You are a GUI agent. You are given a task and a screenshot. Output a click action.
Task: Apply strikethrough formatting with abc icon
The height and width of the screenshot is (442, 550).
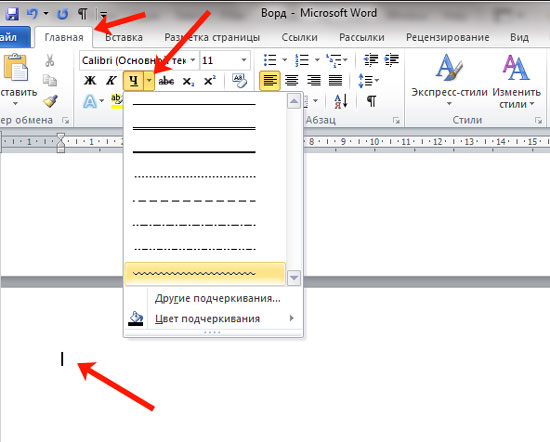pos(166,81)
